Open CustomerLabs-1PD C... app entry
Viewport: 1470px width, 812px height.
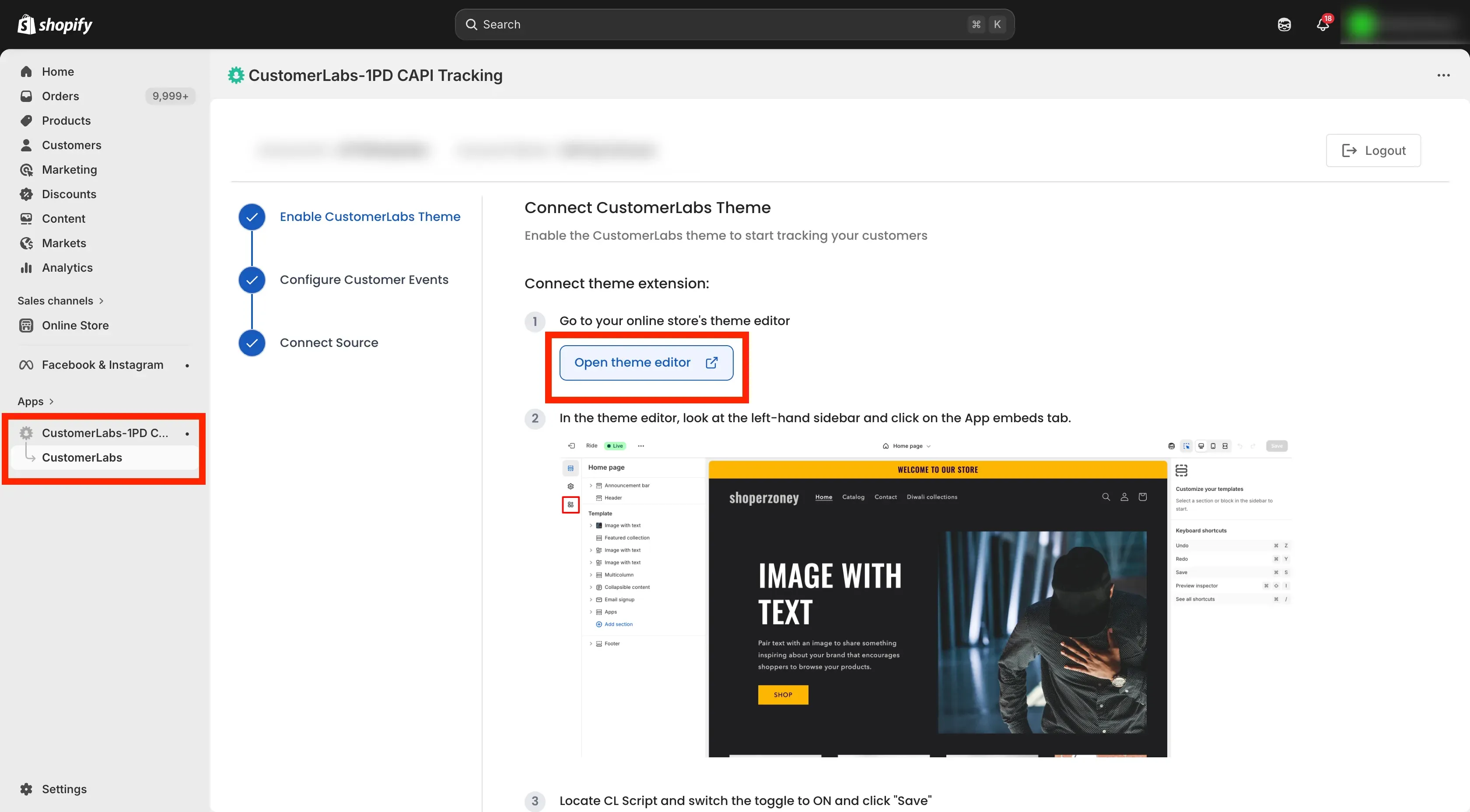point(105,434)
